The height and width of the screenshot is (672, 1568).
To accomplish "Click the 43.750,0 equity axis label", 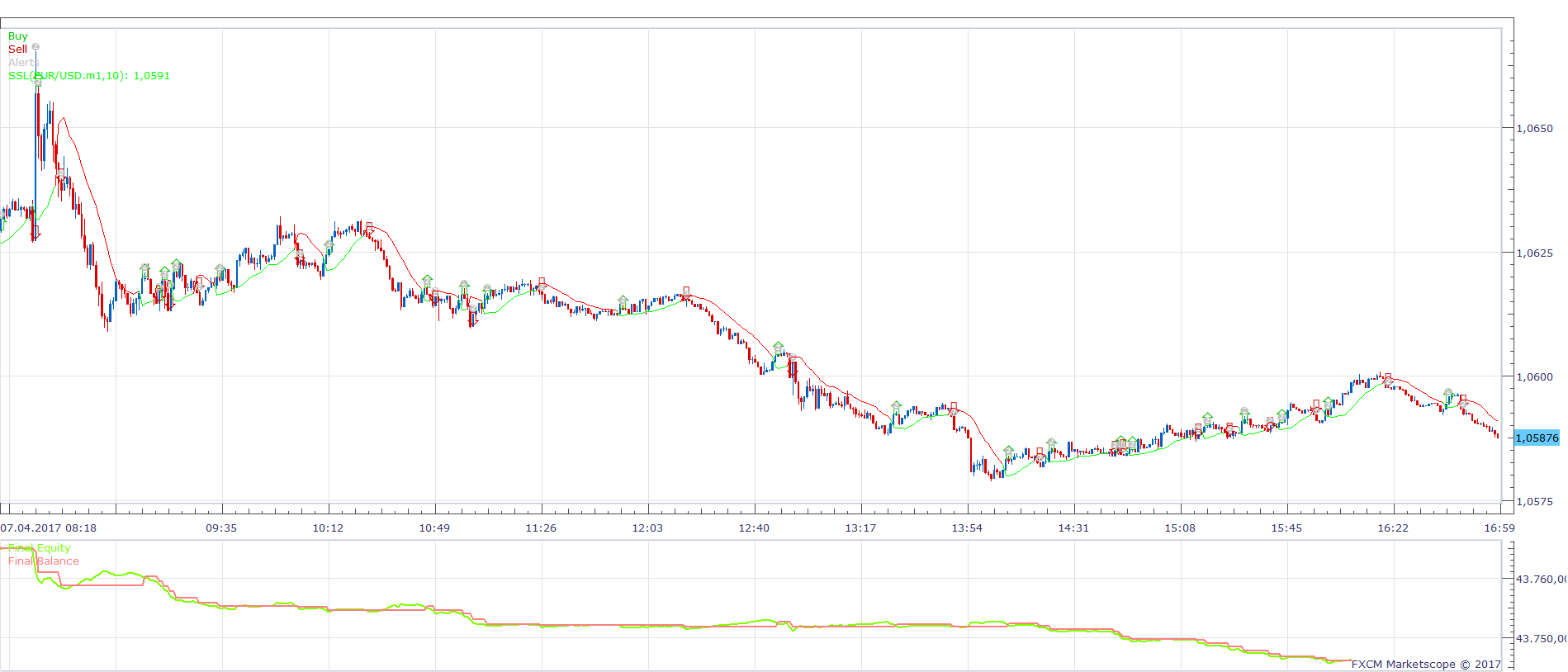I will 1541,639.
